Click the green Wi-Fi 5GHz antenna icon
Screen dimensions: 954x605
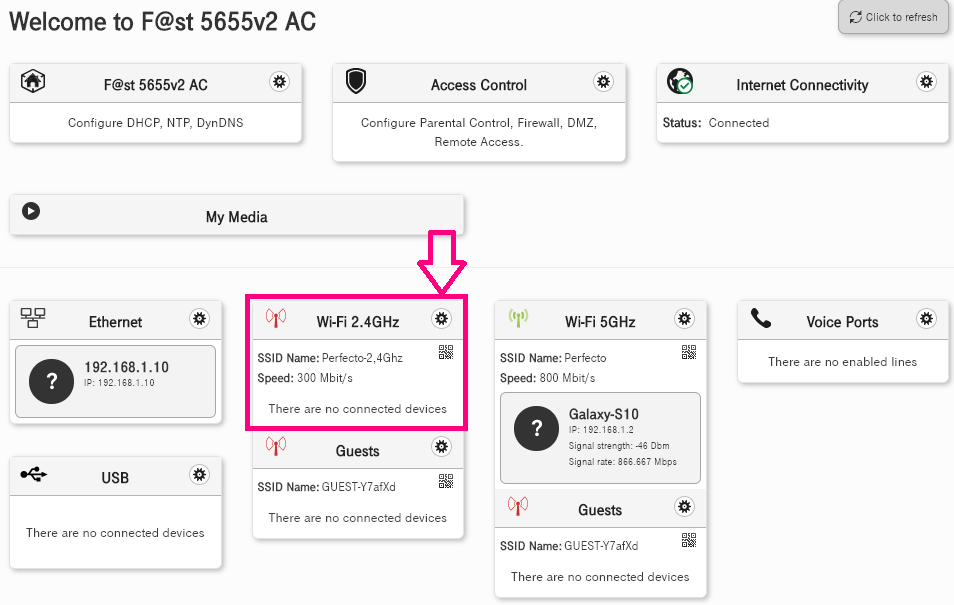coord(518,318)
